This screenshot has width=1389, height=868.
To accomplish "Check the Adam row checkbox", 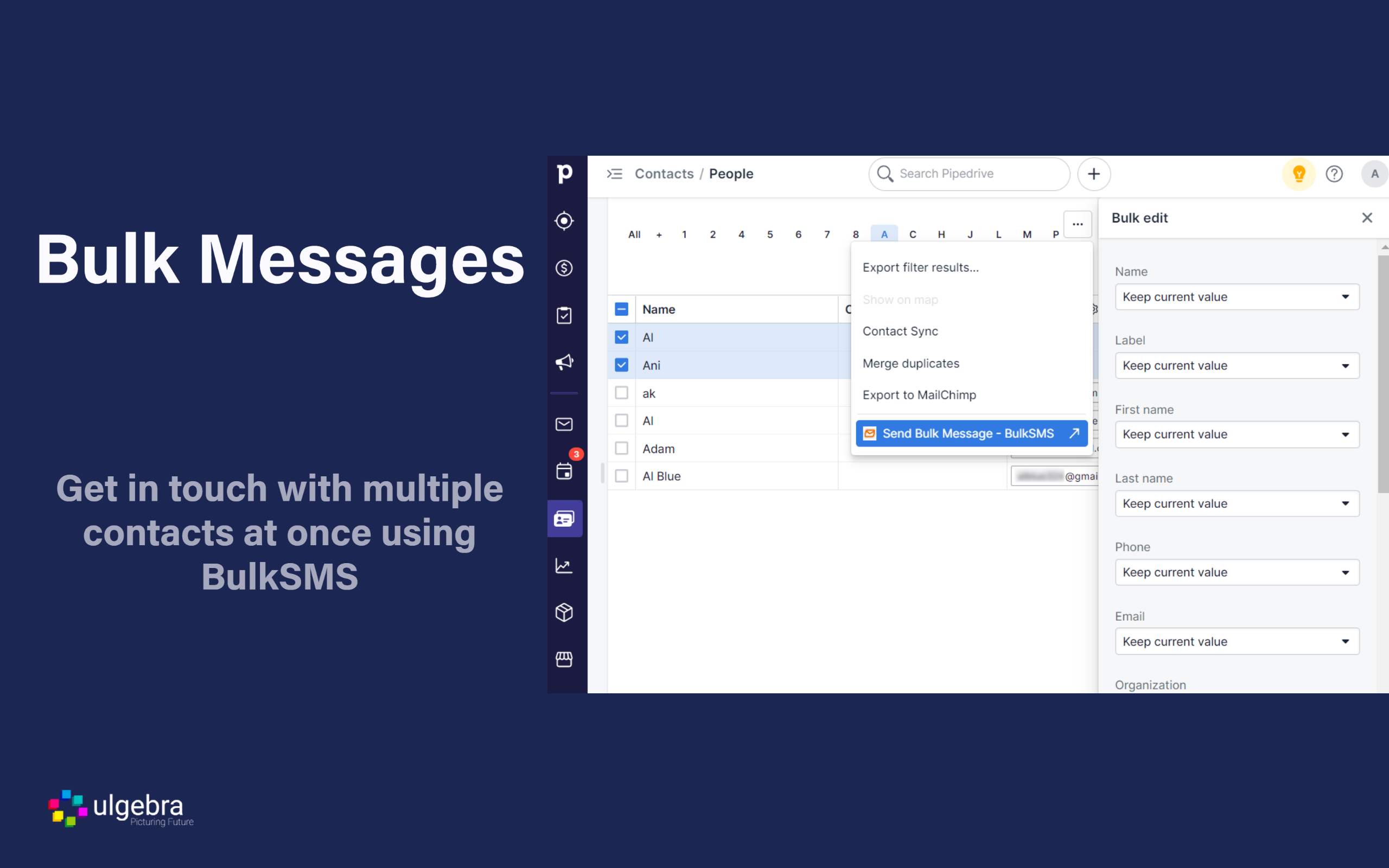I will point(622,448).
